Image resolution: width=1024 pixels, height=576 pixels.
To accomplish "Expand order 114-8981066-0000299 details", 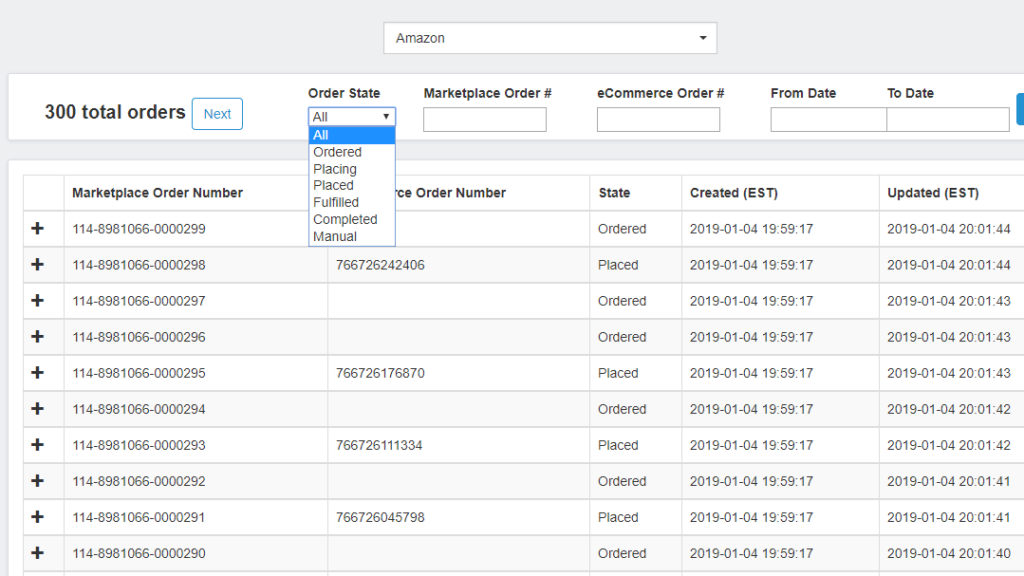I will pos(40,228).
